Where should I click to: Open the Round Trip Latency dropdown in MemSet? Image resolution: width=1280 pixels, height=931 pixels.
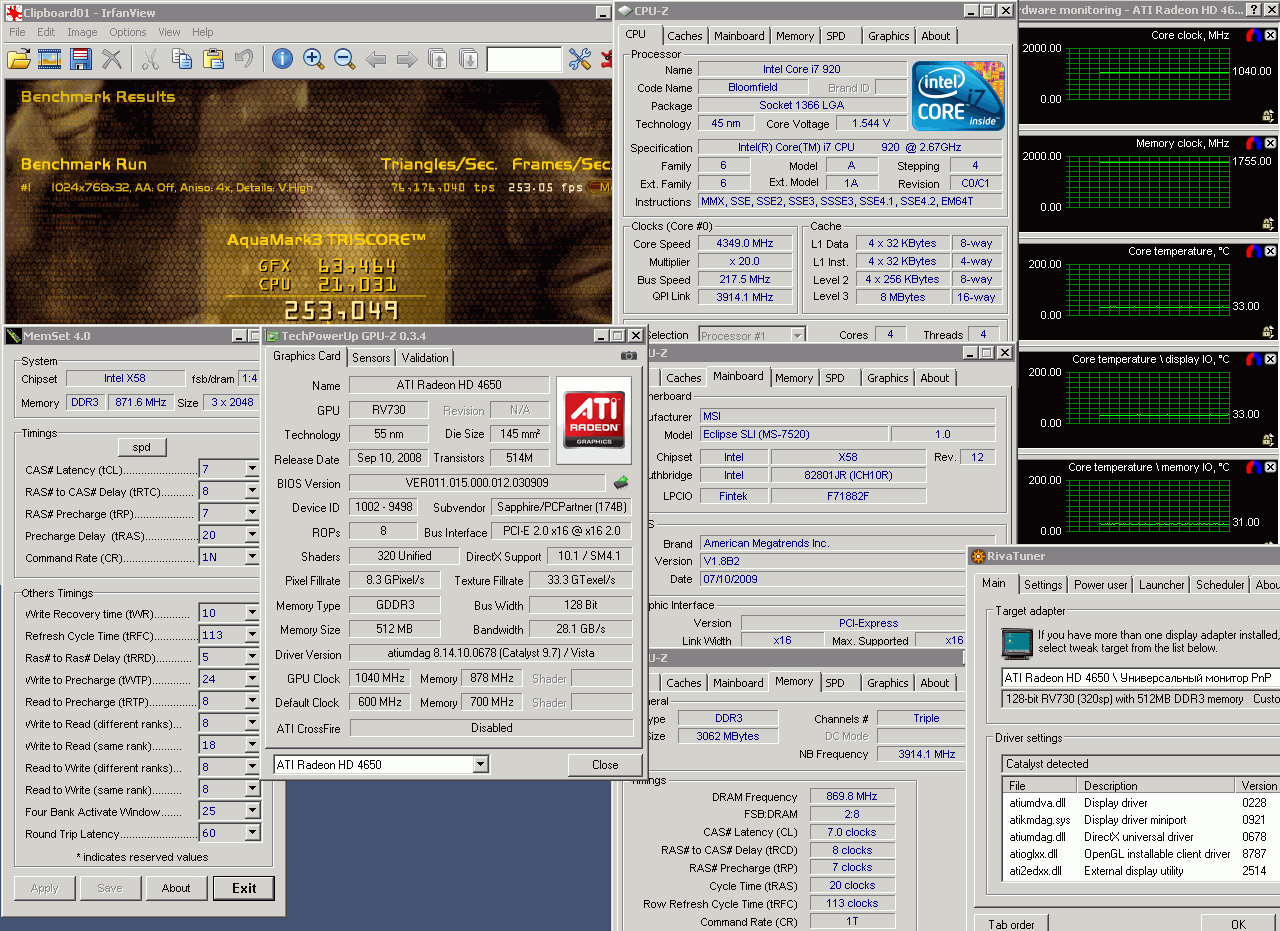[251, 833]
